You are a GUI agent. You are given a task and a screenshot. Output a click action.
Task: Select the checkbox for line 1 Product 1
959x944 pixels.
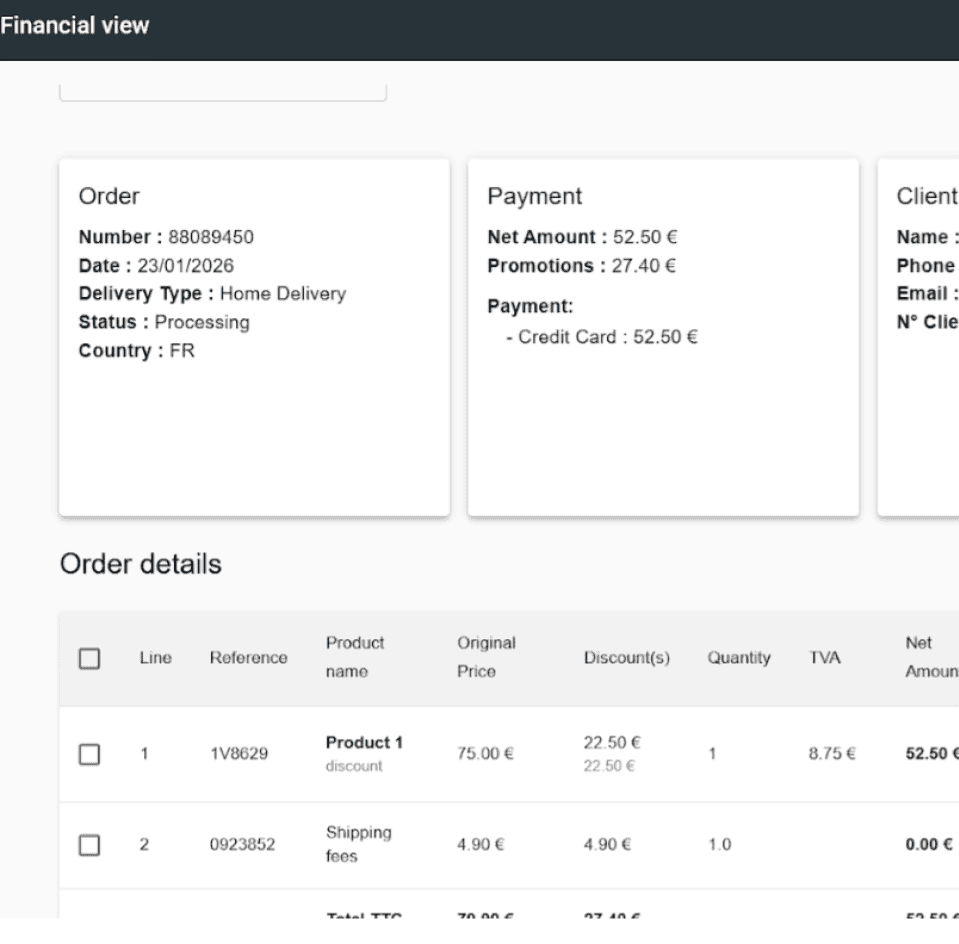(x=90, y=755)
